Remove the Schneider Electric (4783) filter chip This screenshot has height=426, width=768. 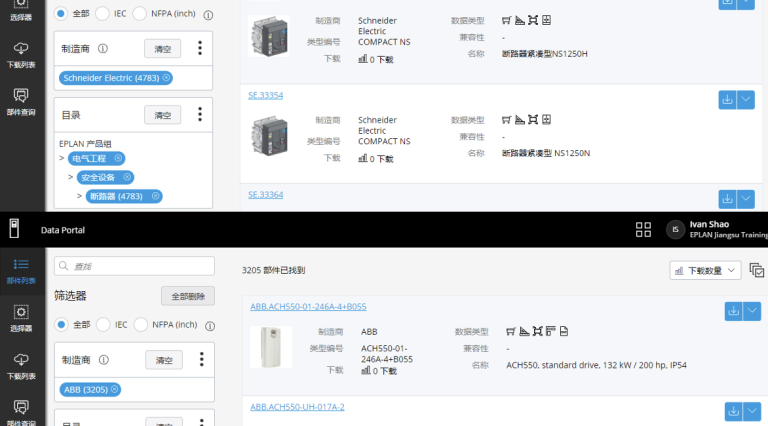(166, 77)
